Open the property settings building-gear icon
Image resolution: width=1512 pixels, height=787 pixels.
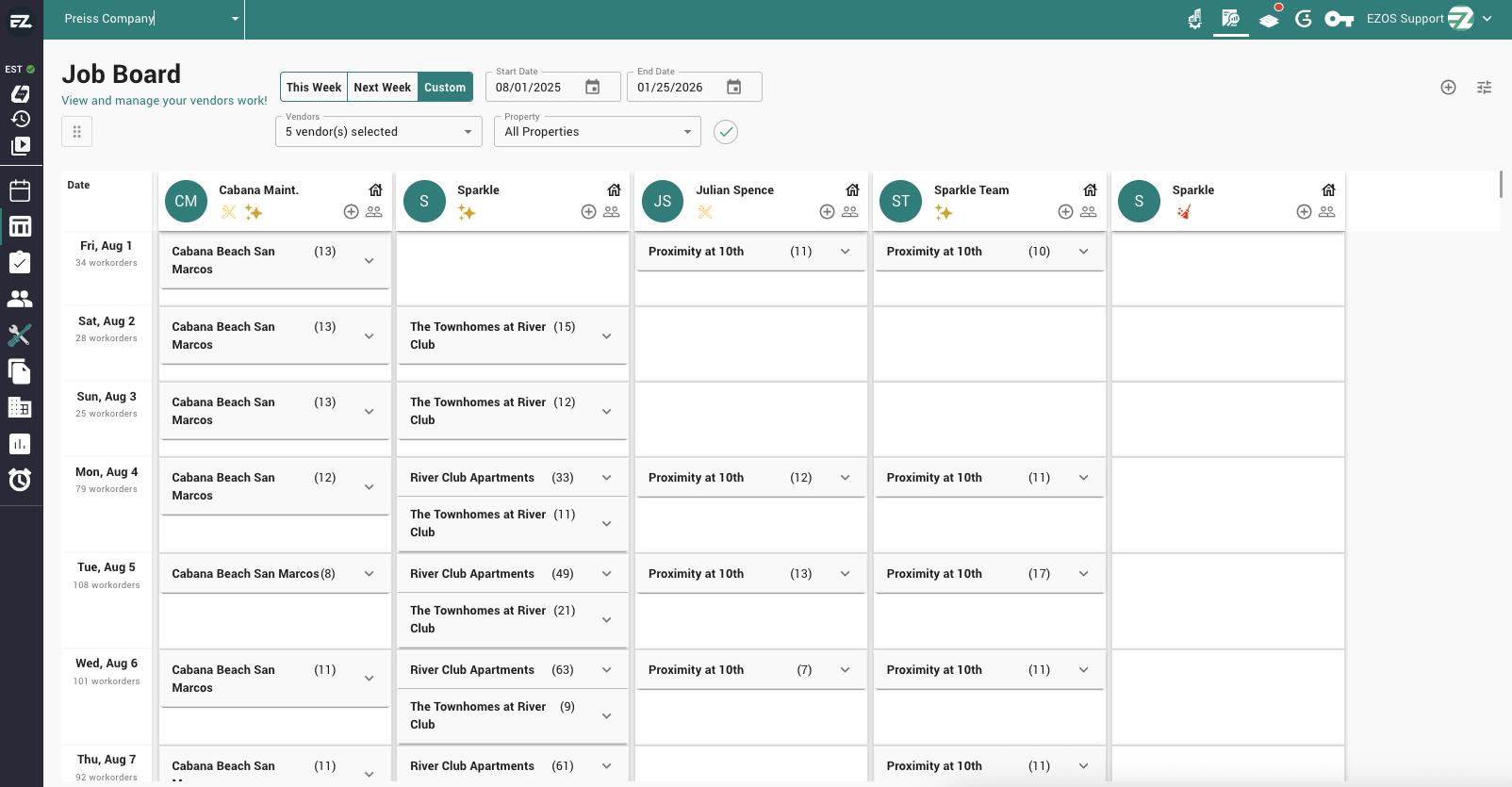1195,19
